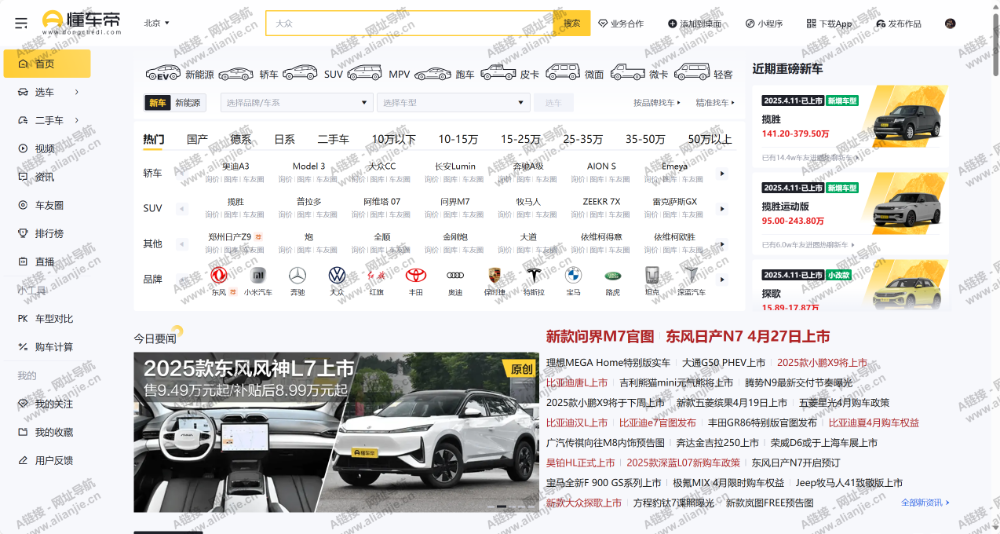The image size is (1000, 534).
Task: Open the 精准找车 link
Action: [715, 103]
